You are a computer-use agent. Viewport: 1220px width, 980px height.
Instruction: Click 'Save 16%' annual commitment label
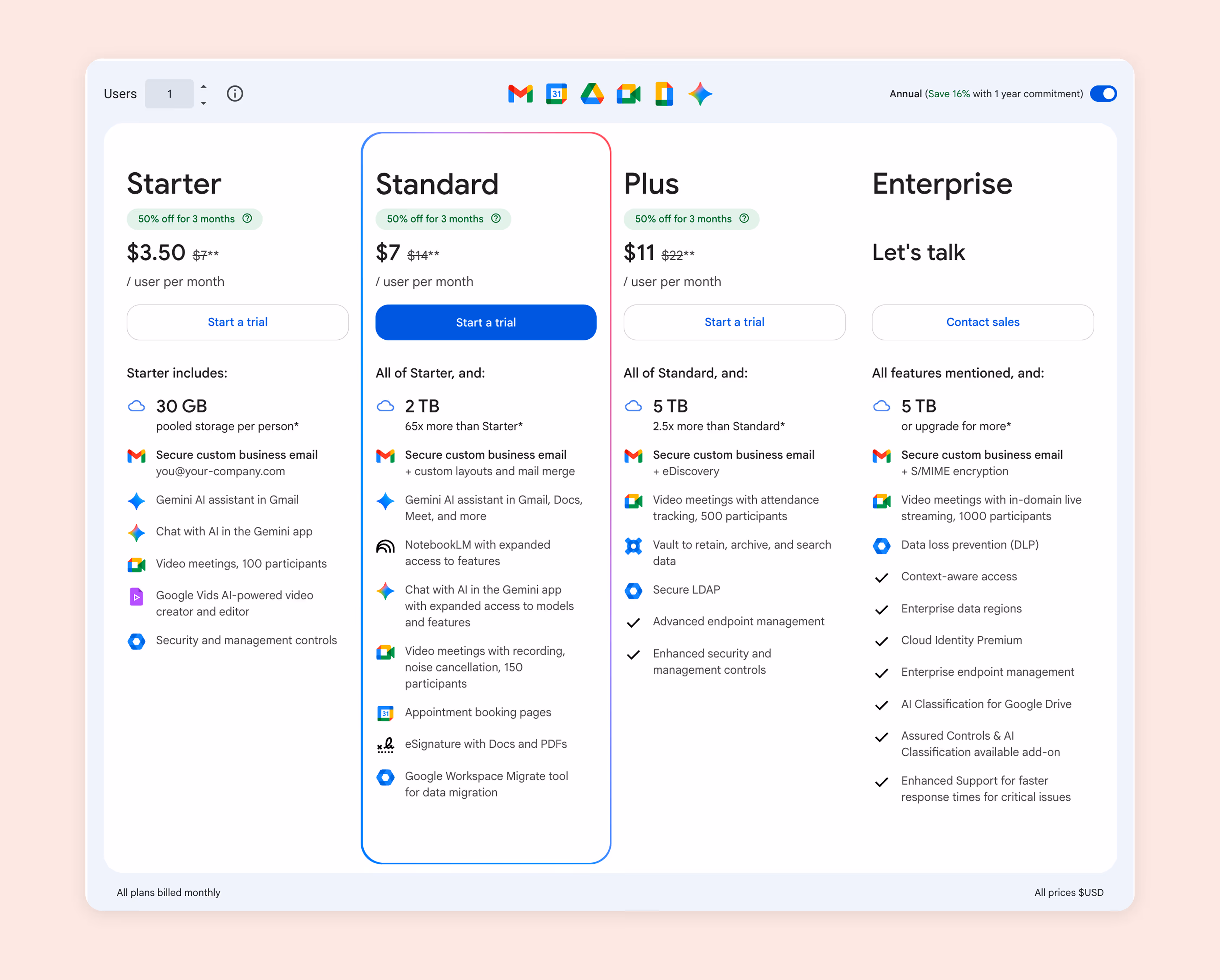948,94
